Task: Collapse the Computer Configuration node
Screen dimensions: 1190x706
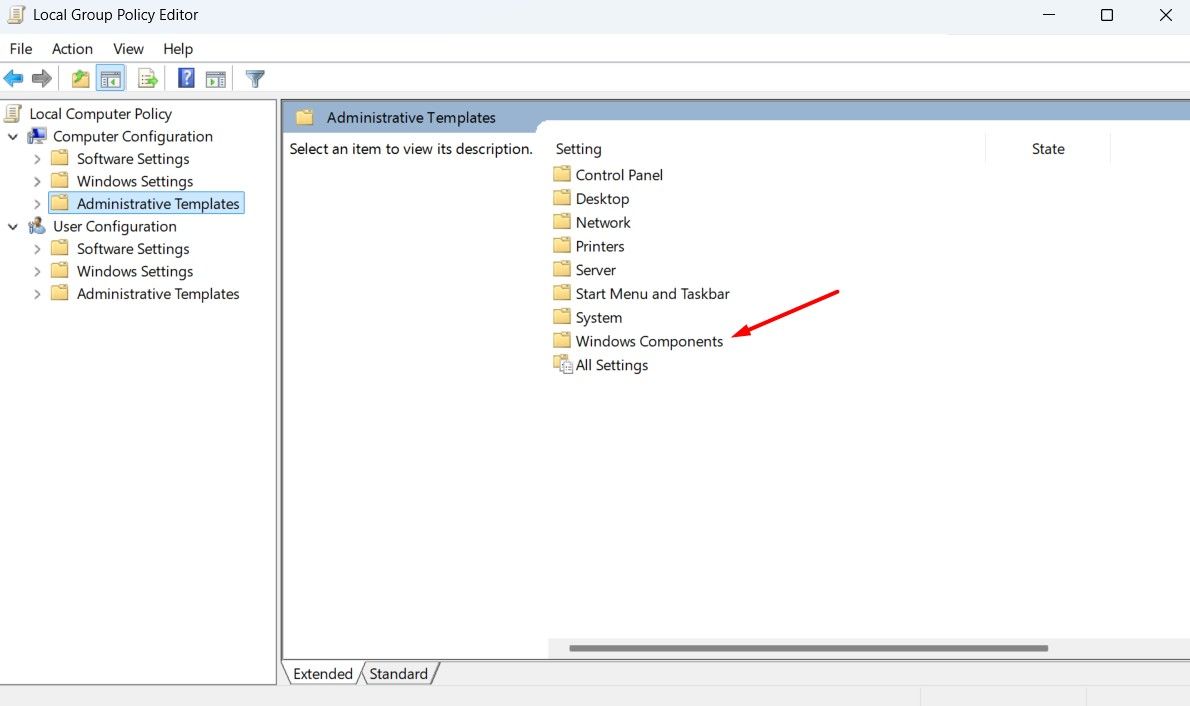Action: click(x=13, y=137)
